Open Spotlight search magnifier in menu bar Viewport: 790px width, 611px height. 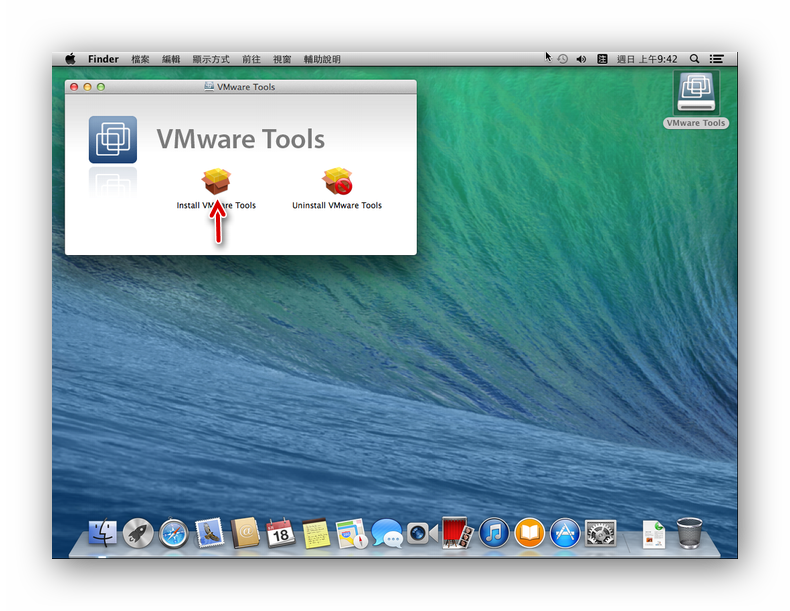click(x=694, y=59)
